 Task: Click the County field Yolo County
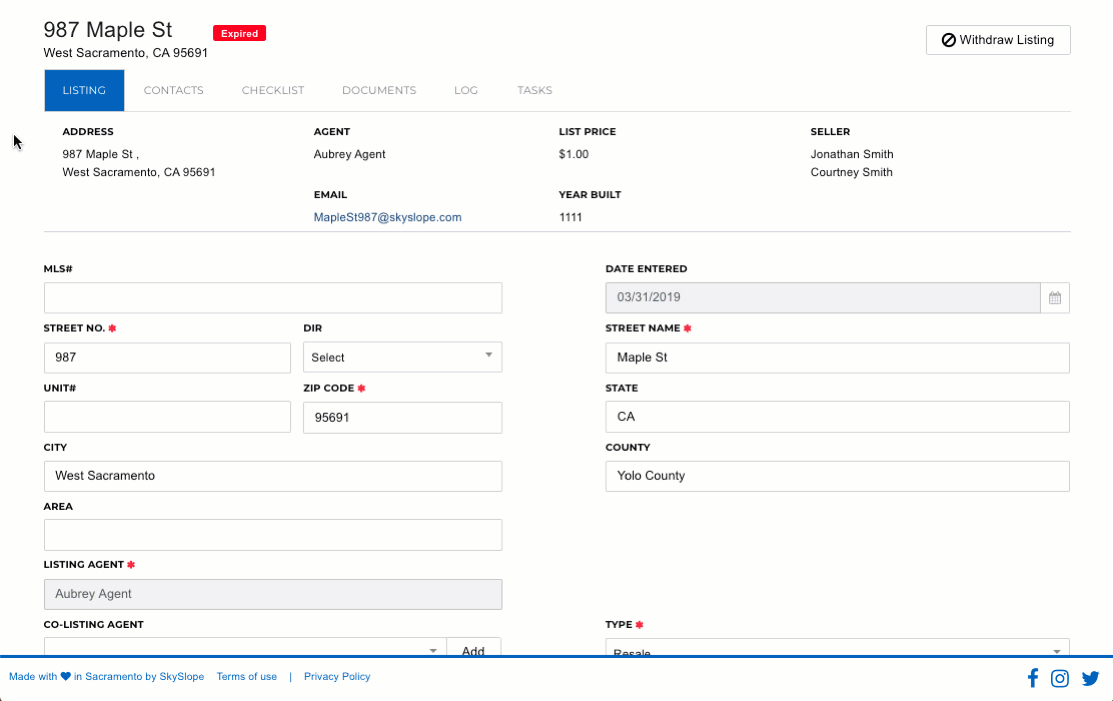838,476
